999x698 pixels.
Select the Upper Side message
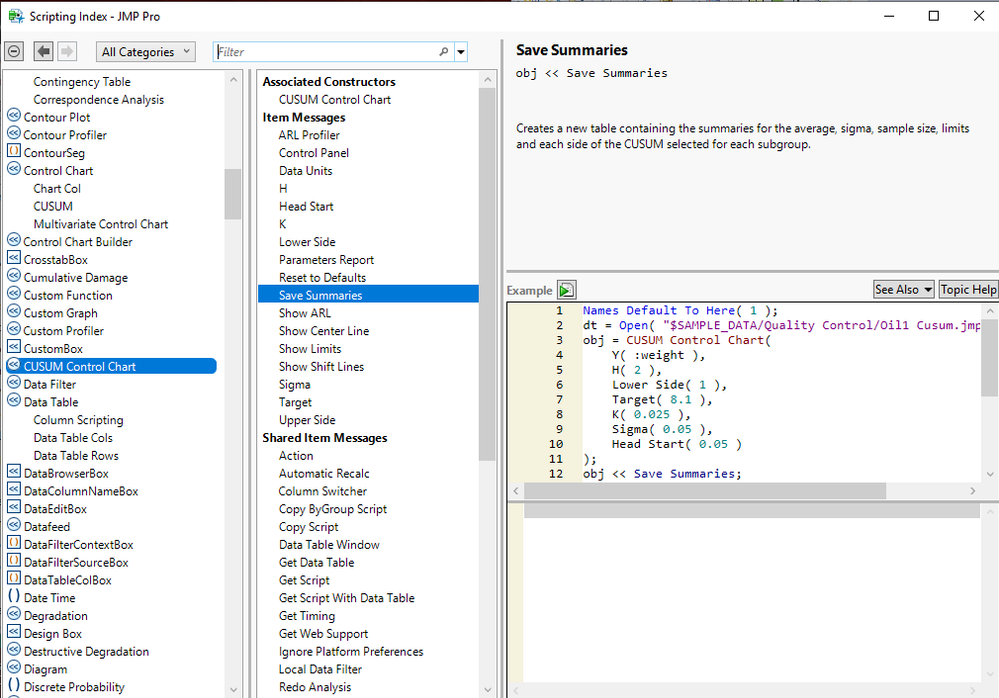pos(307,420)
